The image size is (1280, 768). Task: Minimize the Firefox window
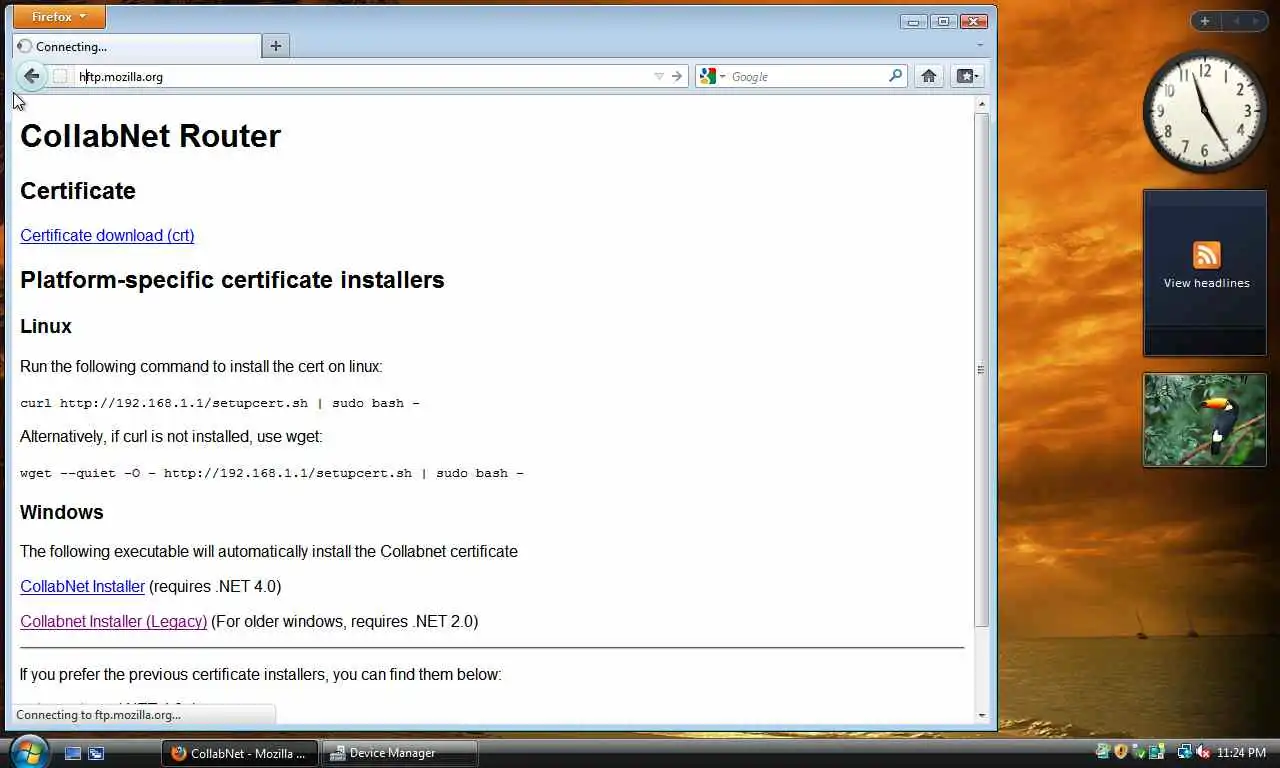[x=913, y=21]
